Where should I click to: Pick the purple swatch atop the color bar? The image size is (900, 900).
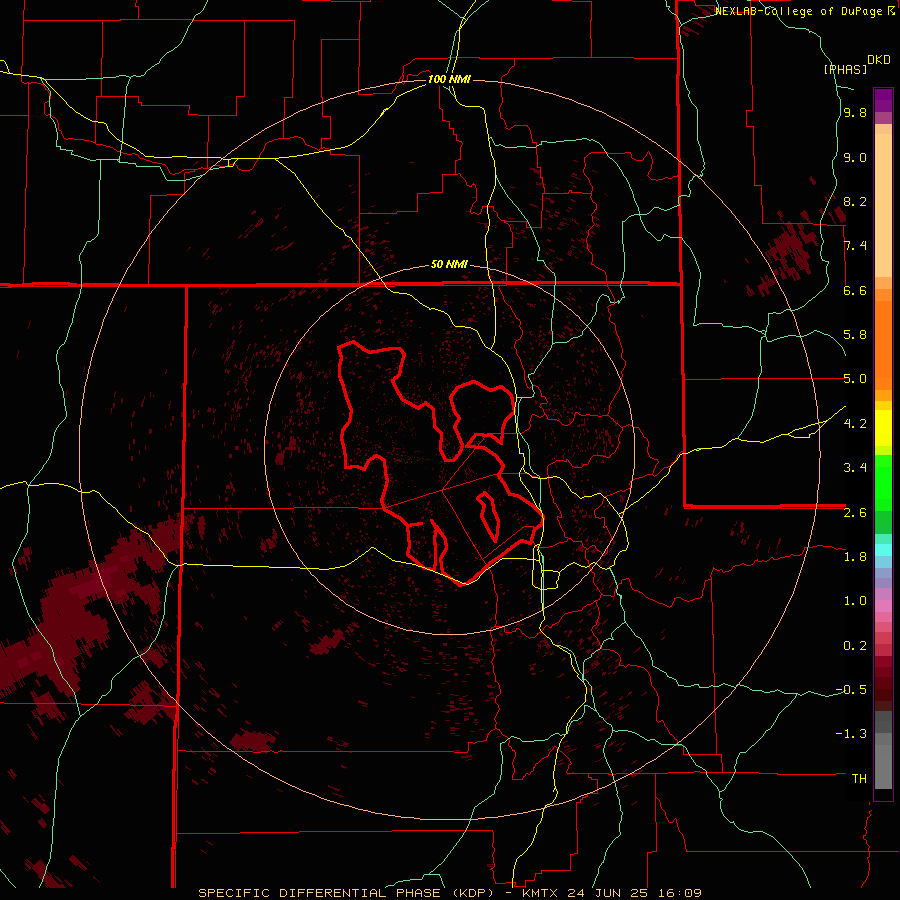click(883, 100)
